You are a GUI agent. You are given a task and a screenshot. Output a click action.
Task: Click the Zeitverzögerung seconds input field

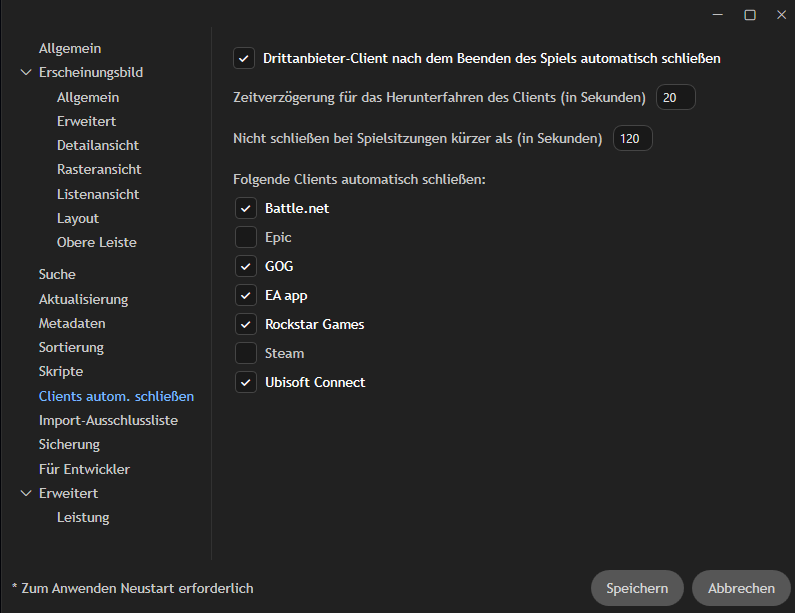click(x=675, y=98)
